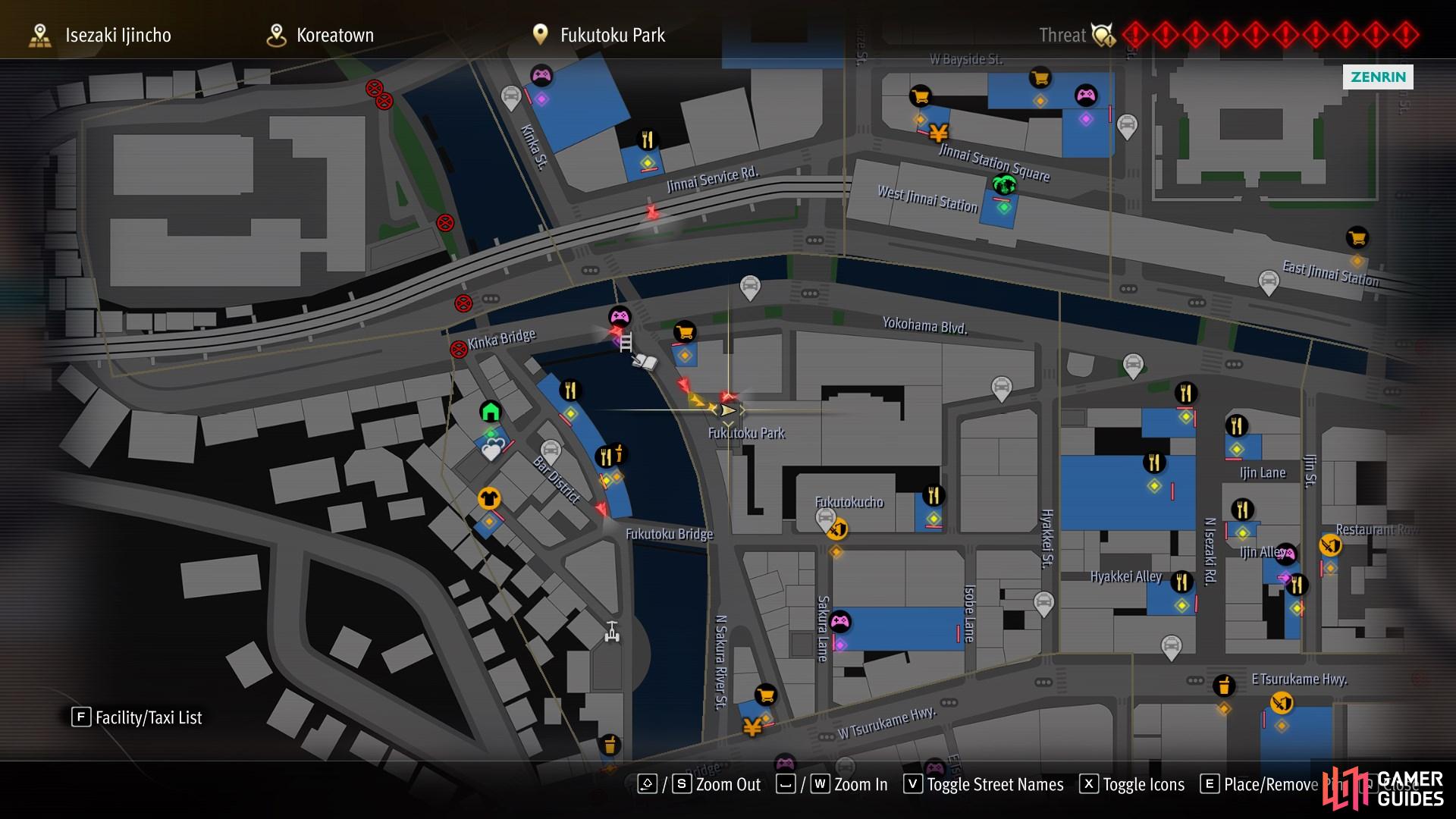Click the Fukutoku Bridge label
This screenshot has height=819, width=1456.
[x=669, y=534]
